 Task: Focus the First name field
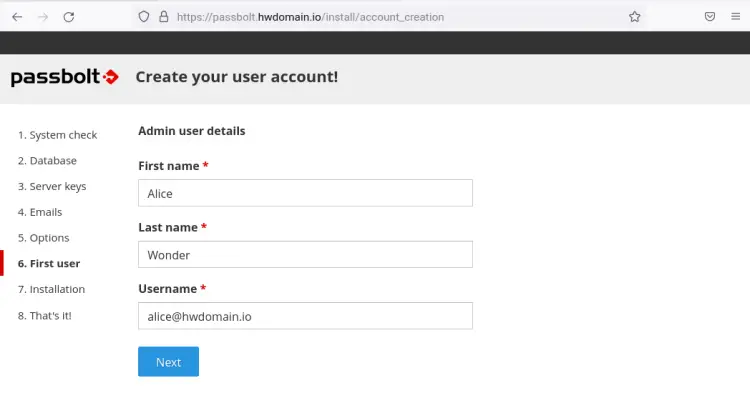coord(305,193)
